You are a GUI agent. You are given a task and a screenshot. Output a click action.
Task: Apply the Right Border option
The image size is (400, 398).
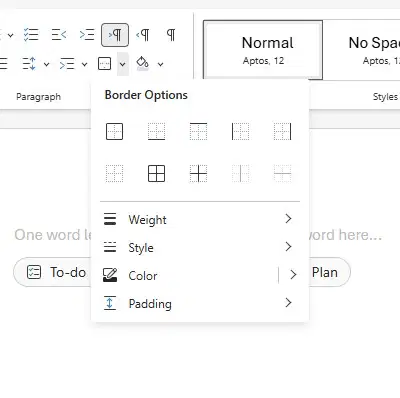point(282,131)
